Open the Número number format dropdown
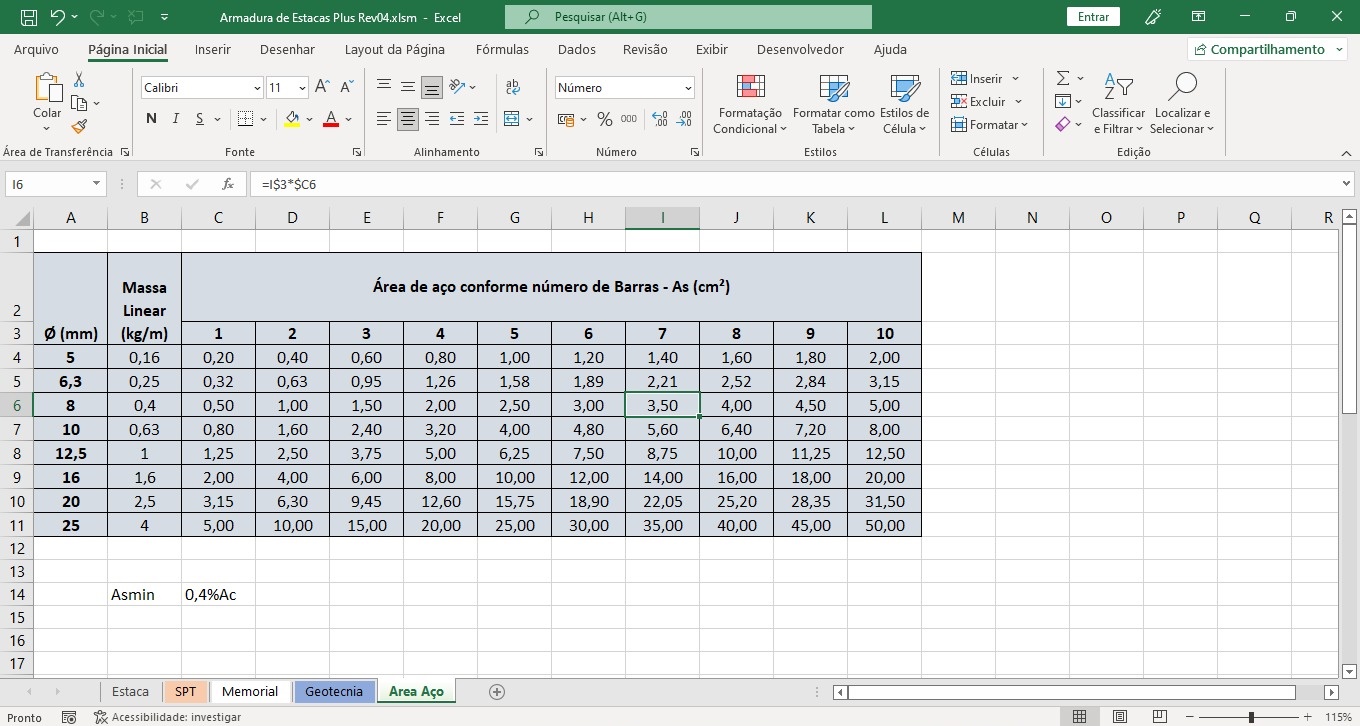 pyautogui.click(x=688, y=88)
